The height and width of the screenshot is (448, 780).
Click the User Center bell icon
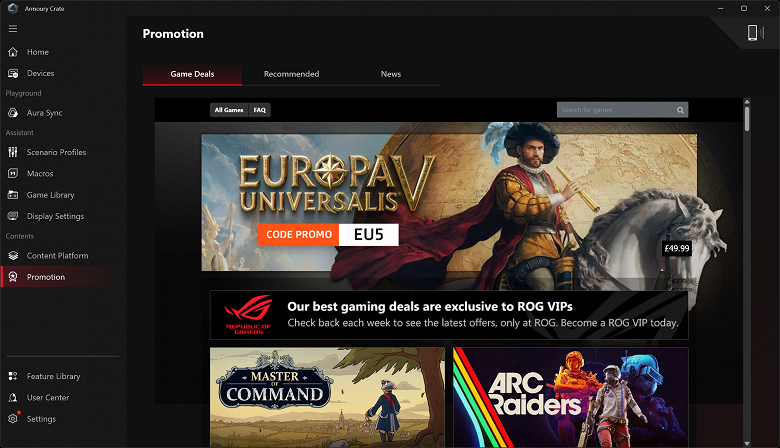(x=13, y=398)
